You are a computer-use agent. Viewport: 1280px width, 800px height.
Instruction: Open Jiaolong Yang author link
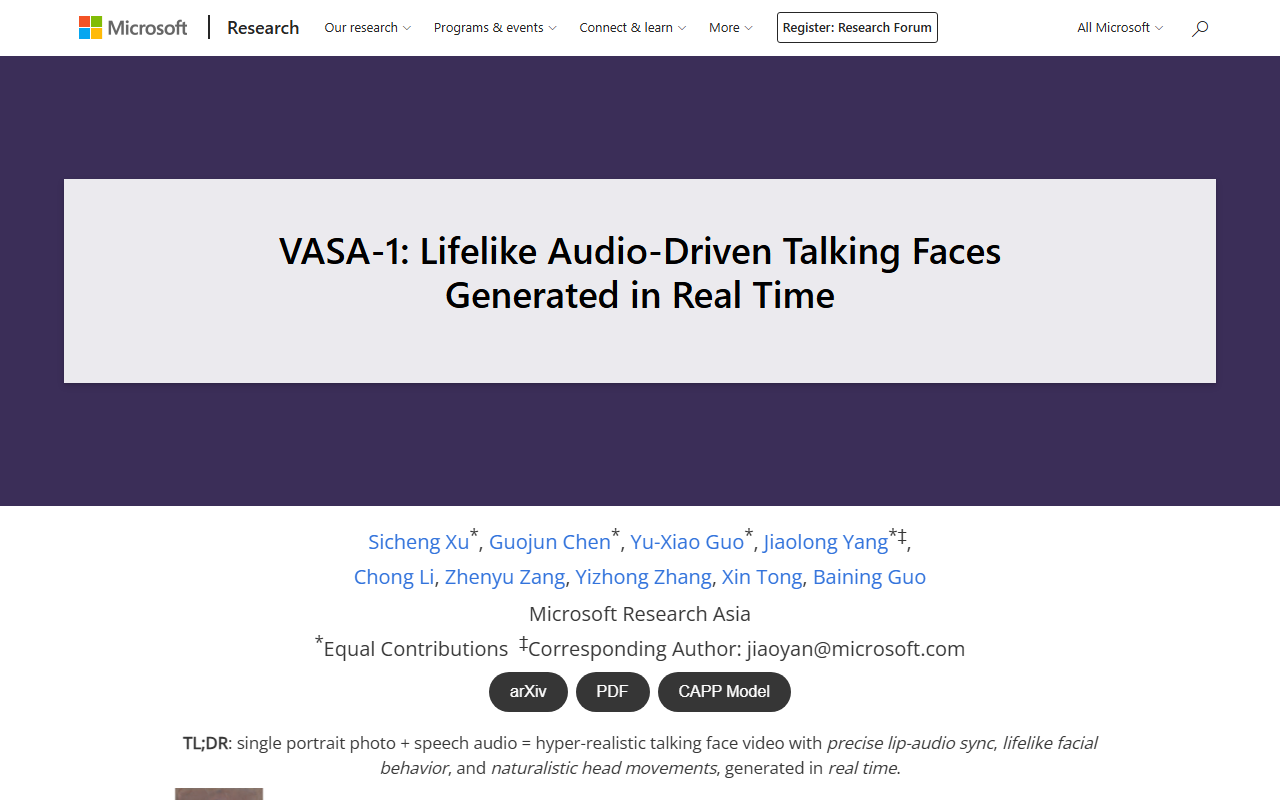click(825, 542)
